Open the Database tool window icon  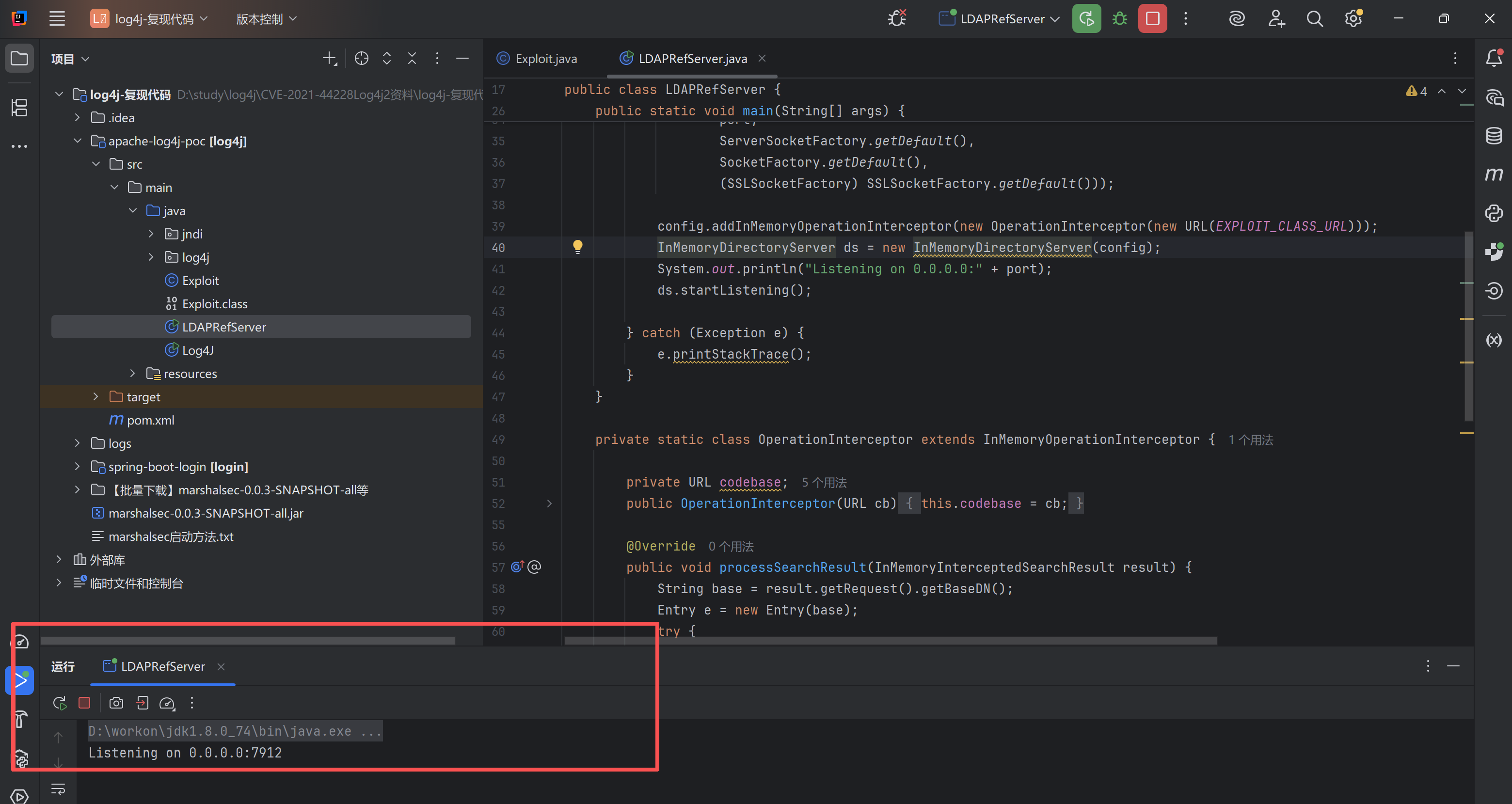[1493, 136]
